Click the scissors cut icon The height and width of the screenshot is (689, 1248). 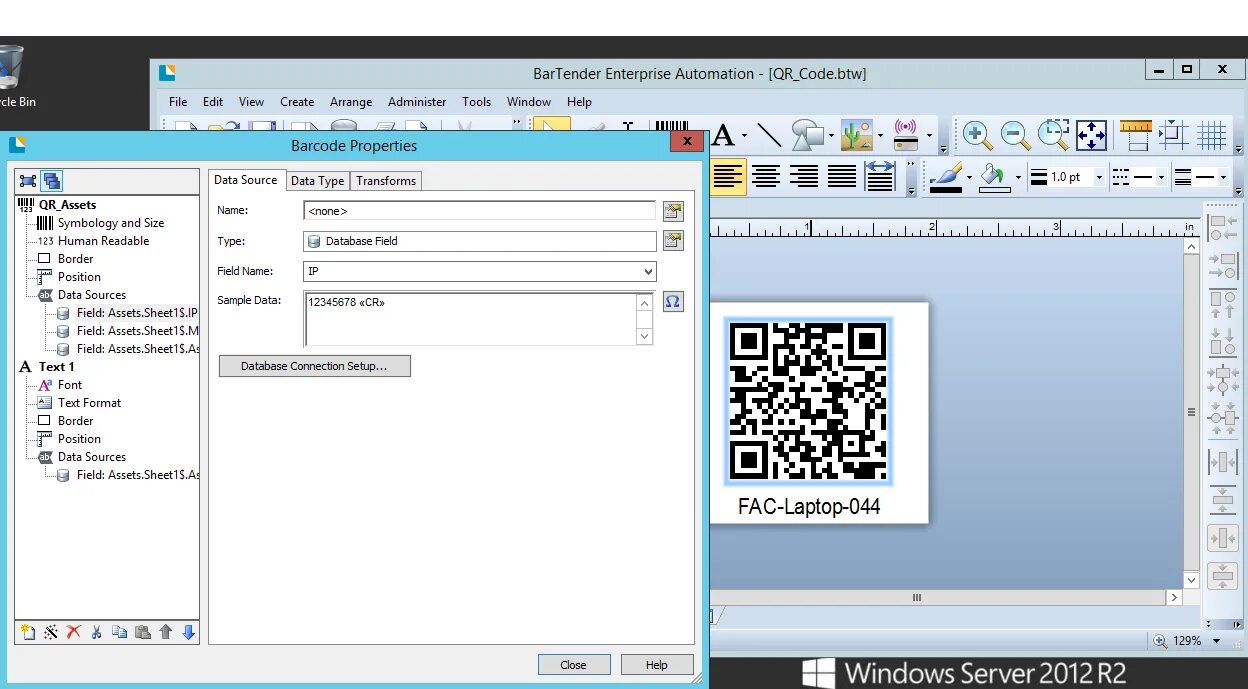click(97, 632)
